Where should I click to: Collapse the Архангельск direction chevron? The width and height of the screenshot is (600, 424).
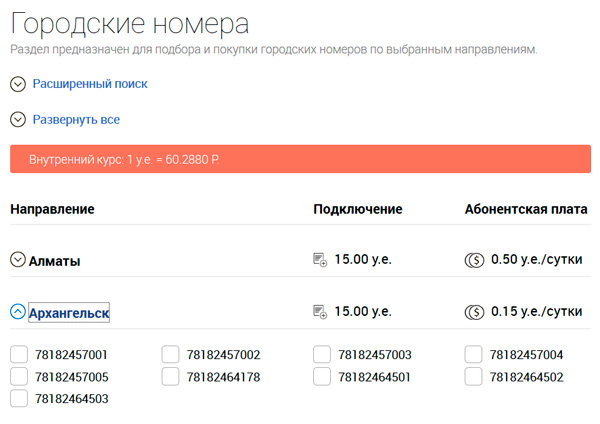(17, 312)
